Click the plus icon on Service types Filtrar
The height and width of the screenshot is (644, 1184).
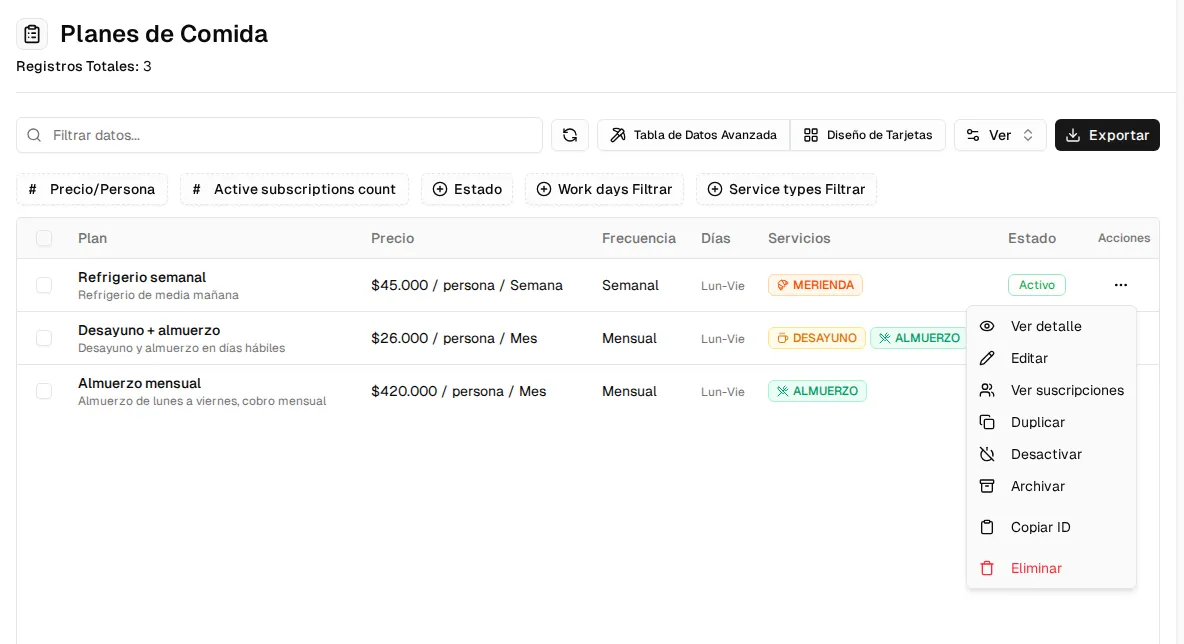pos(714,190)
